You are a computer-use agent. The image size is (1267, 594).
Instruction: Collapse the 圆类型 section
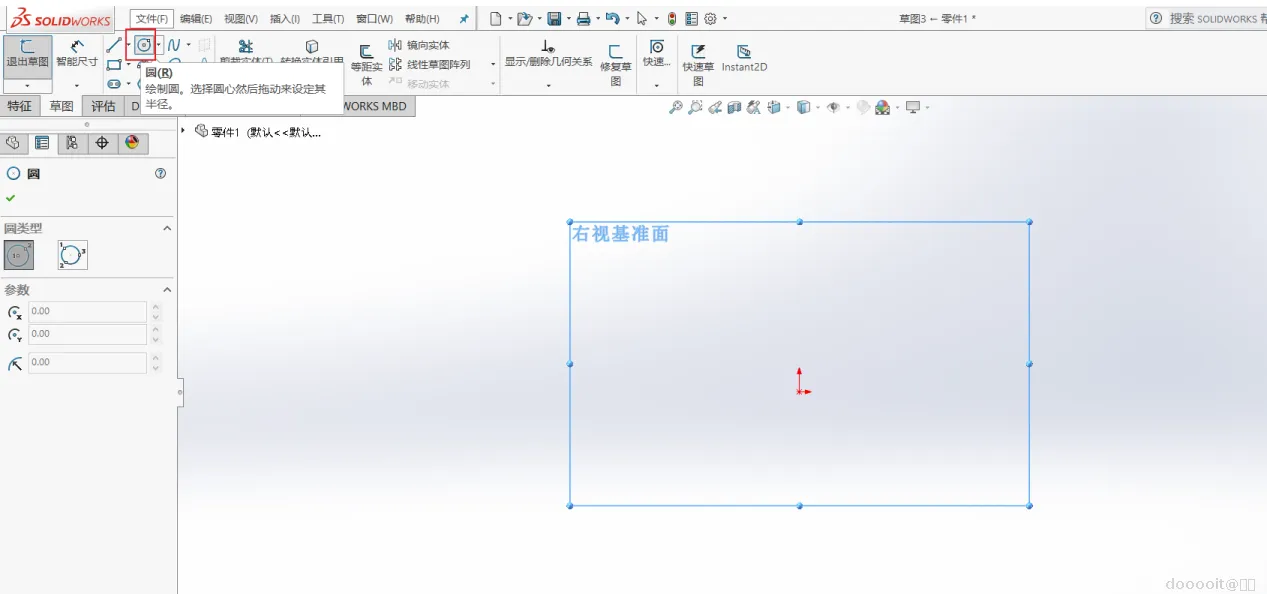167,228
